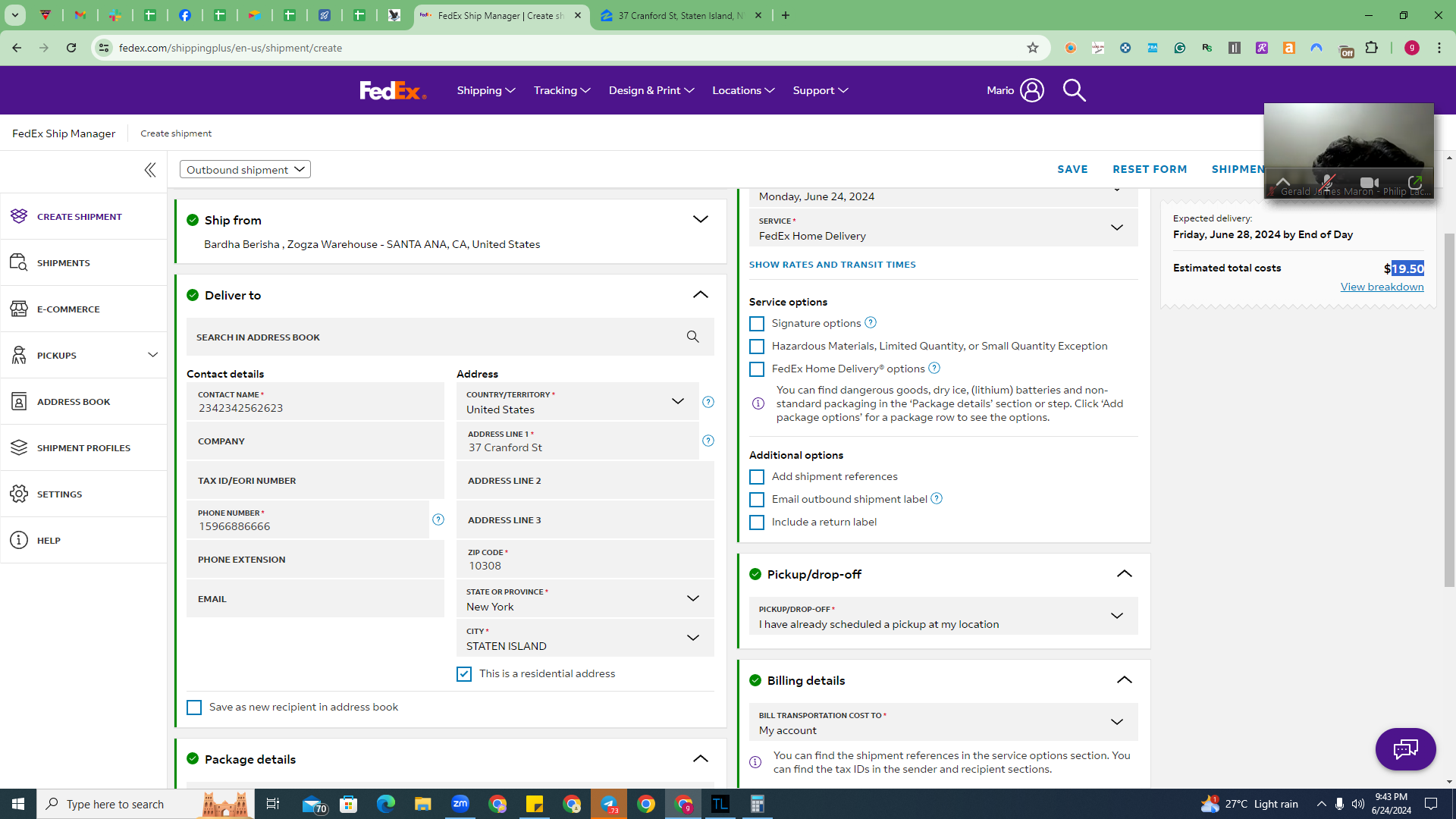Open View breakdown link
The width and height of the screenshot is (1456, 819).
coord(1382,287)
